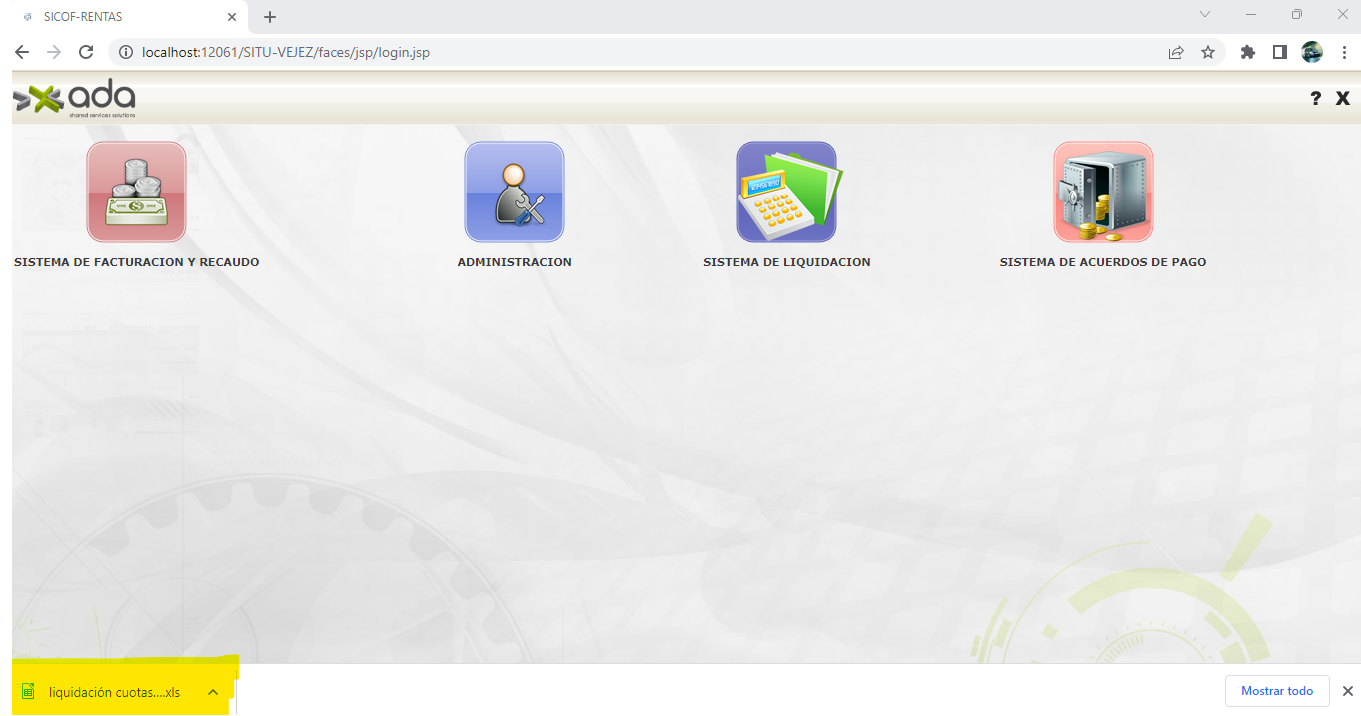The width and height of the screenshot is (1361, 716).
Task: Open a new browser tab
Action: pyautogui.click(x=270, y=17)
